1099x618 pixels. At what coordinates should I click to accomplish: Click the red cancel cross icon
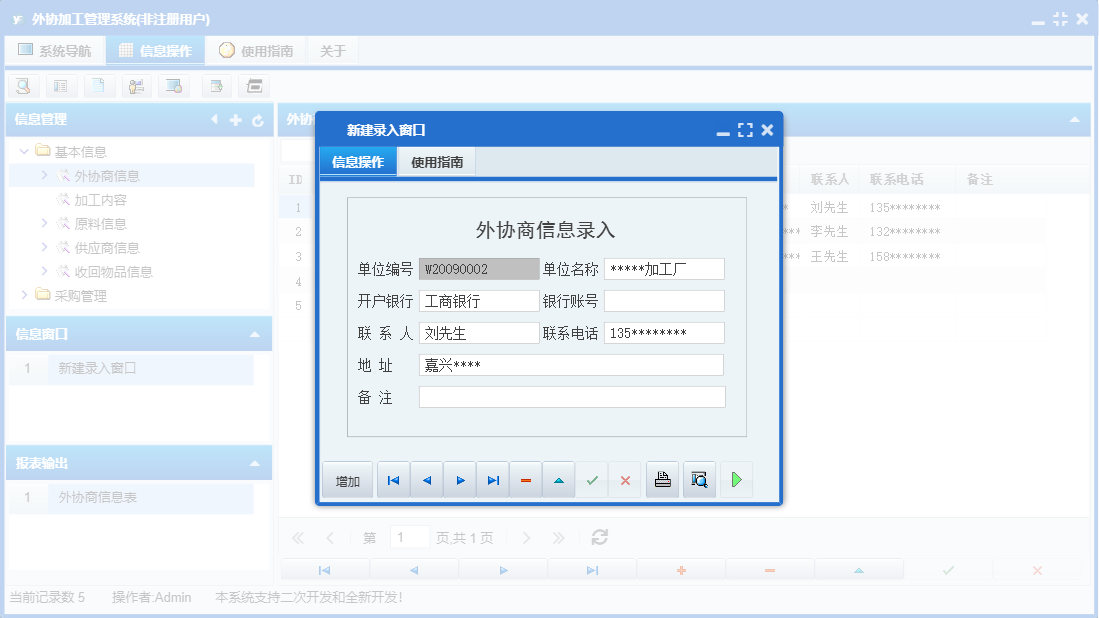pos(625,479)
